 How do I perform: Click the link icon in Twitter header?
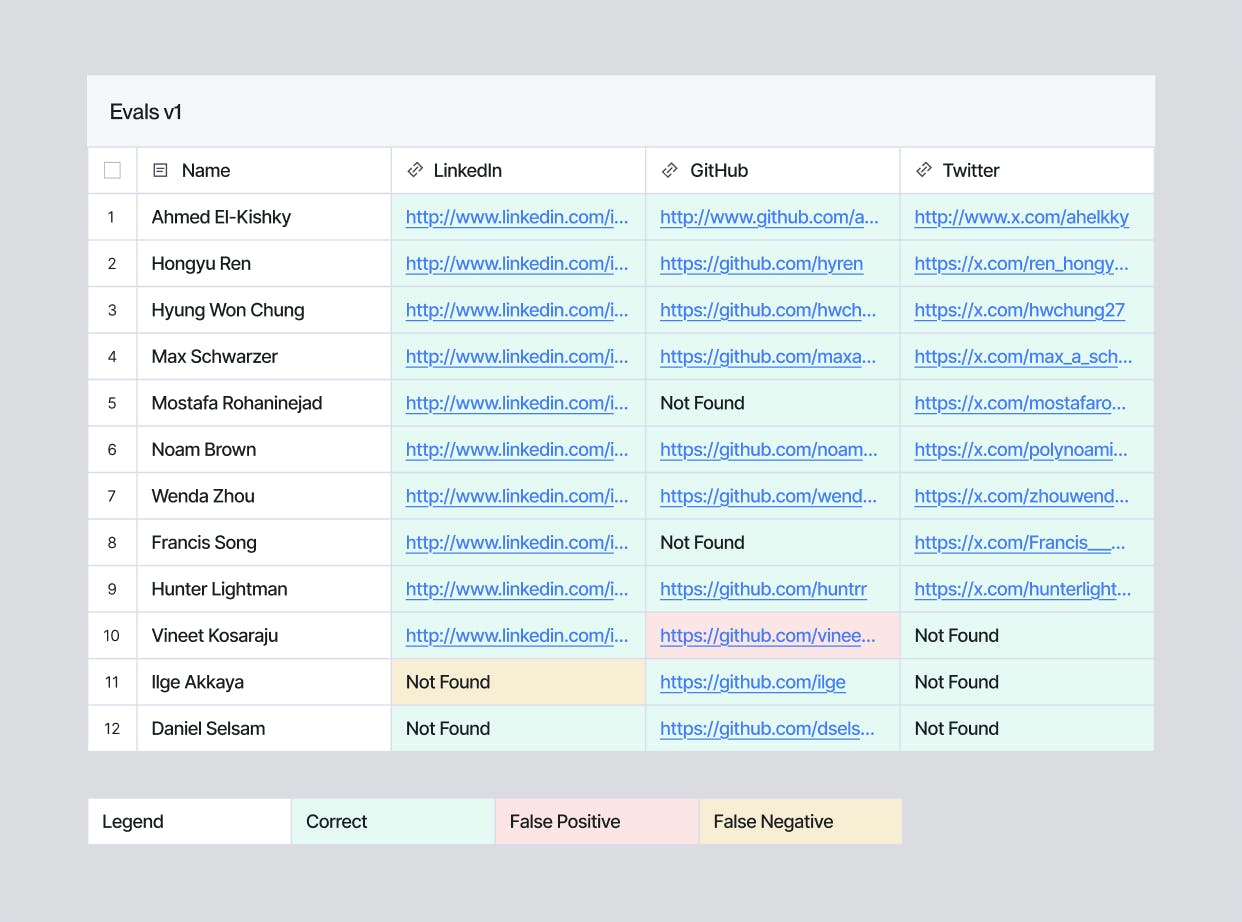(x=924, y=171)
